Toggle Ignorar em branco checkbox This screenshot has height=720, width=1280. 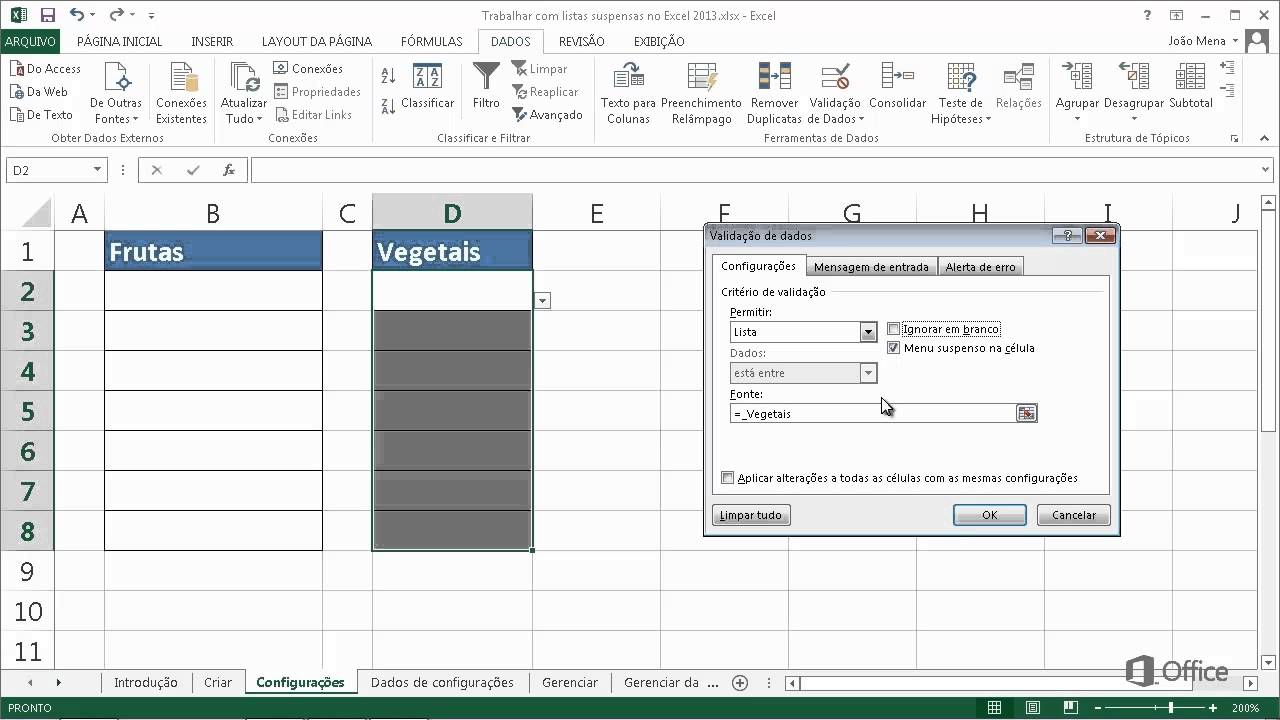point(894,329)
